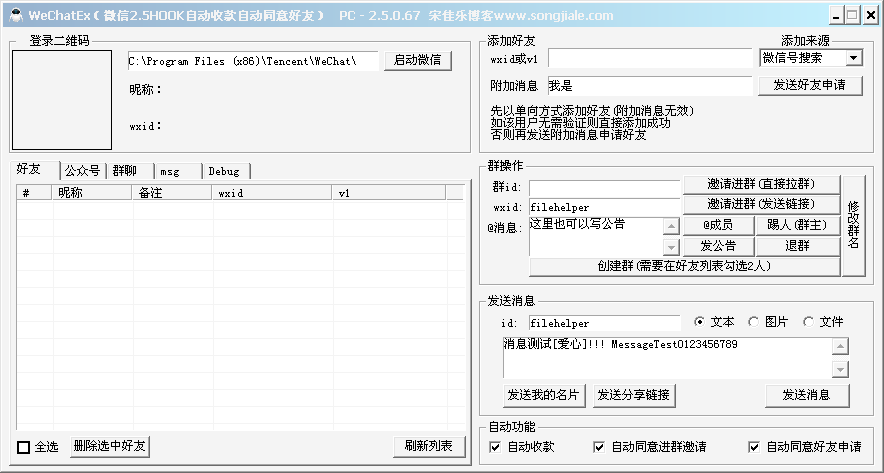Image resolution: width=884 pixels, height=473 pixels.
Task: Click the WeChat install path field
Action: click(253, 61)
